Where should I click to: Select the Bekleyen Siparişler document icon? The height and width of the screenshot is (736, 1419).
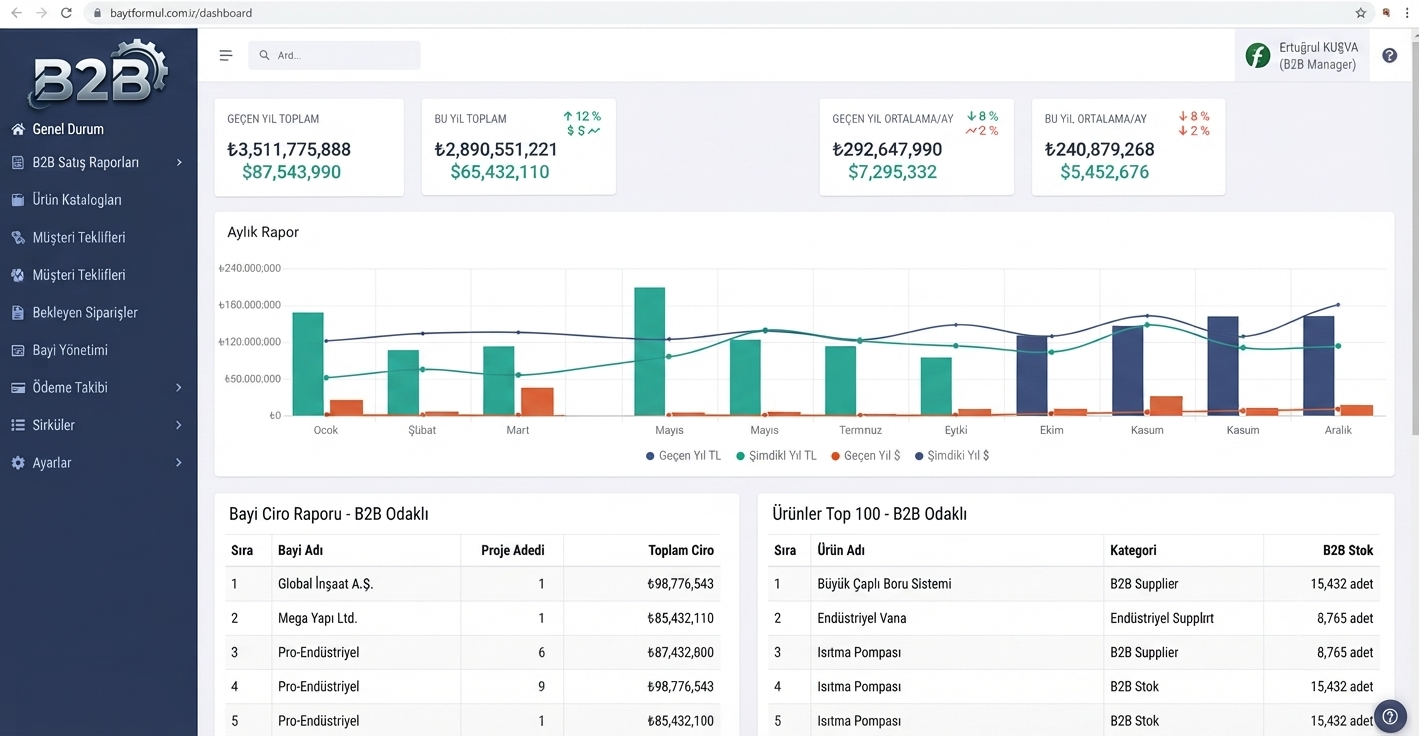(x=18, y=313)
